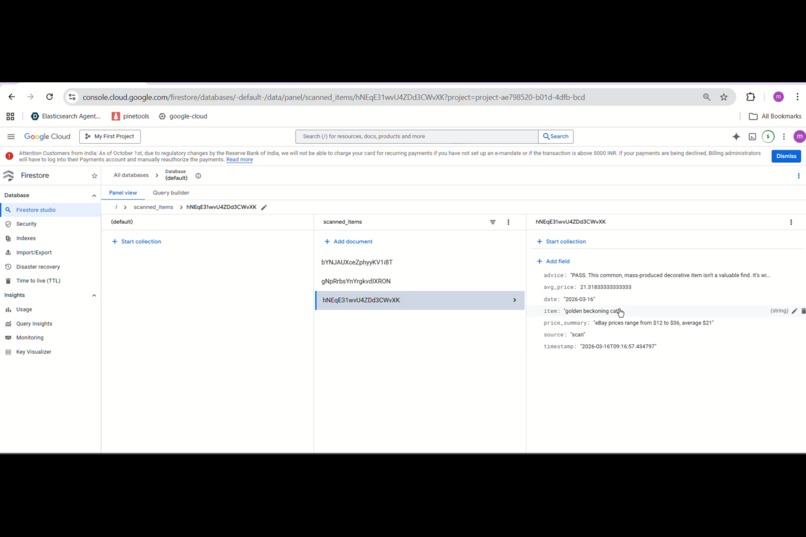Image resolution: width=806 pixels, height=537 pixels.
Task: Reload the page with the refresh icon
Action: [49, 97]
